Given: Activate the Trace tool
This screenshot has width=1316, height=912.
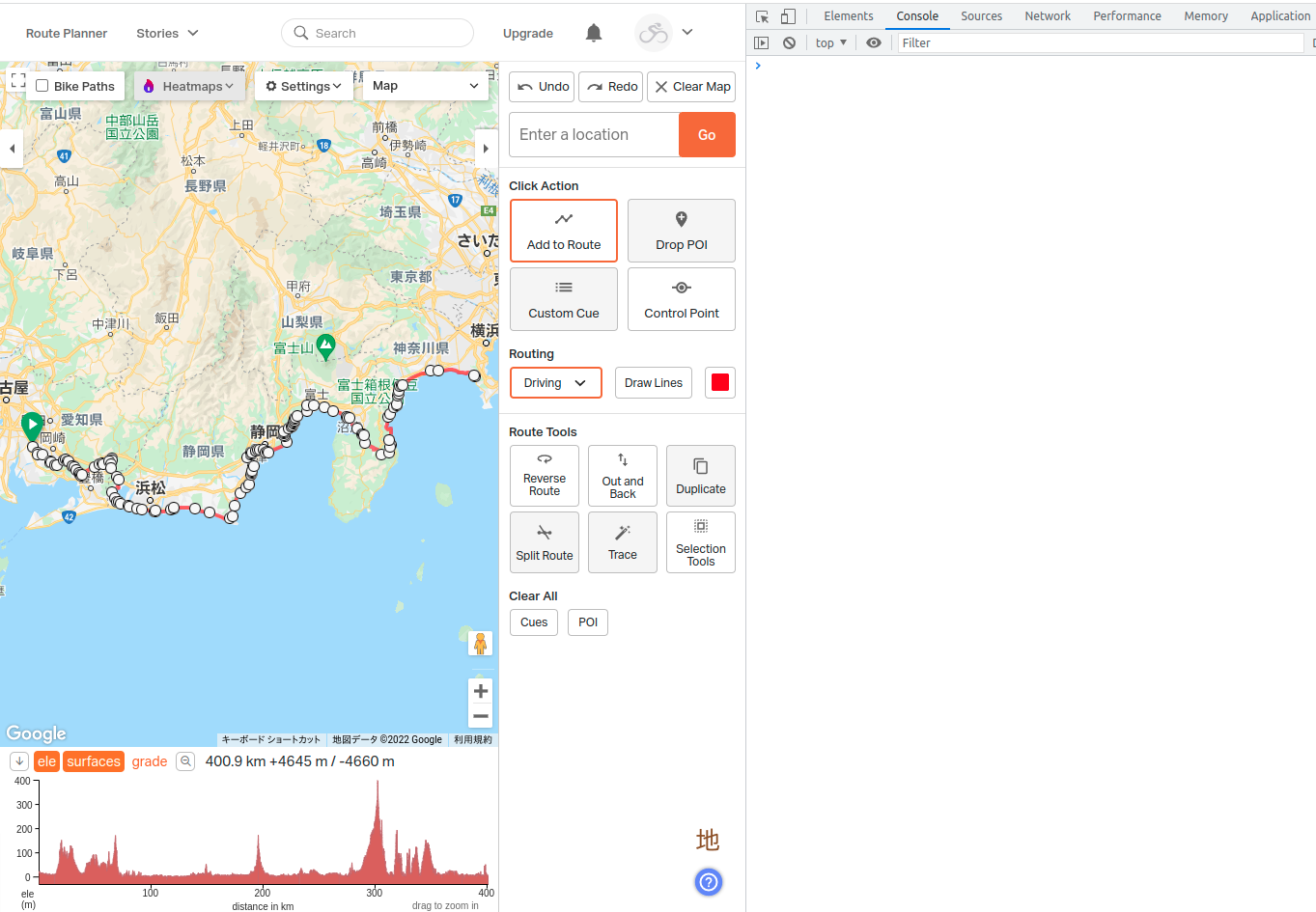Looking at the screenshot, I should click(x=623, y=542).
